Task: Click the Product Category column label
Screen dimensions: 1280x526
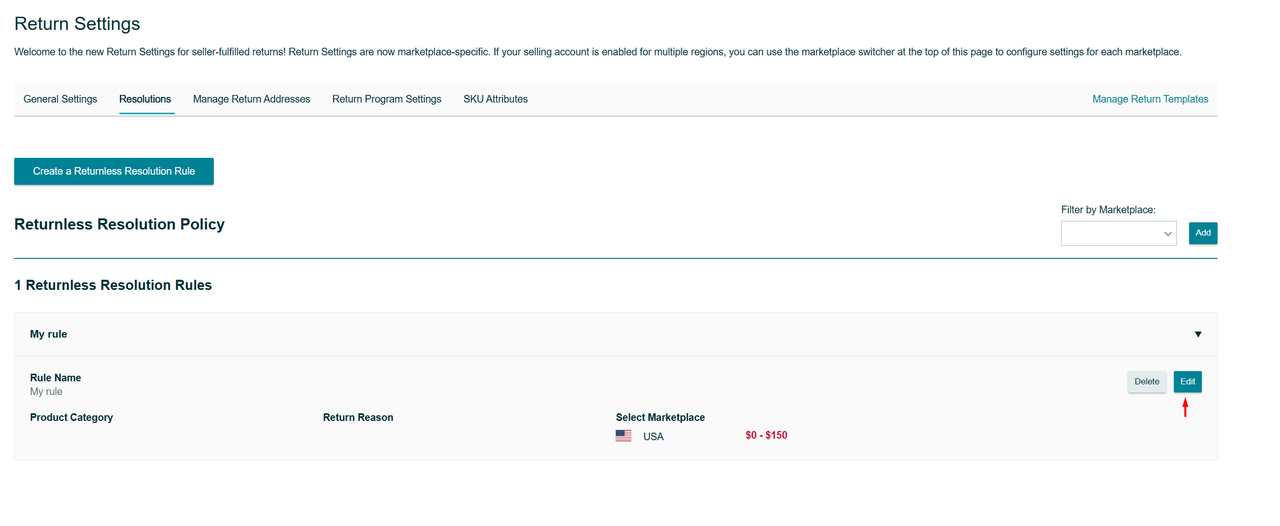Action: tap(71, 417)
